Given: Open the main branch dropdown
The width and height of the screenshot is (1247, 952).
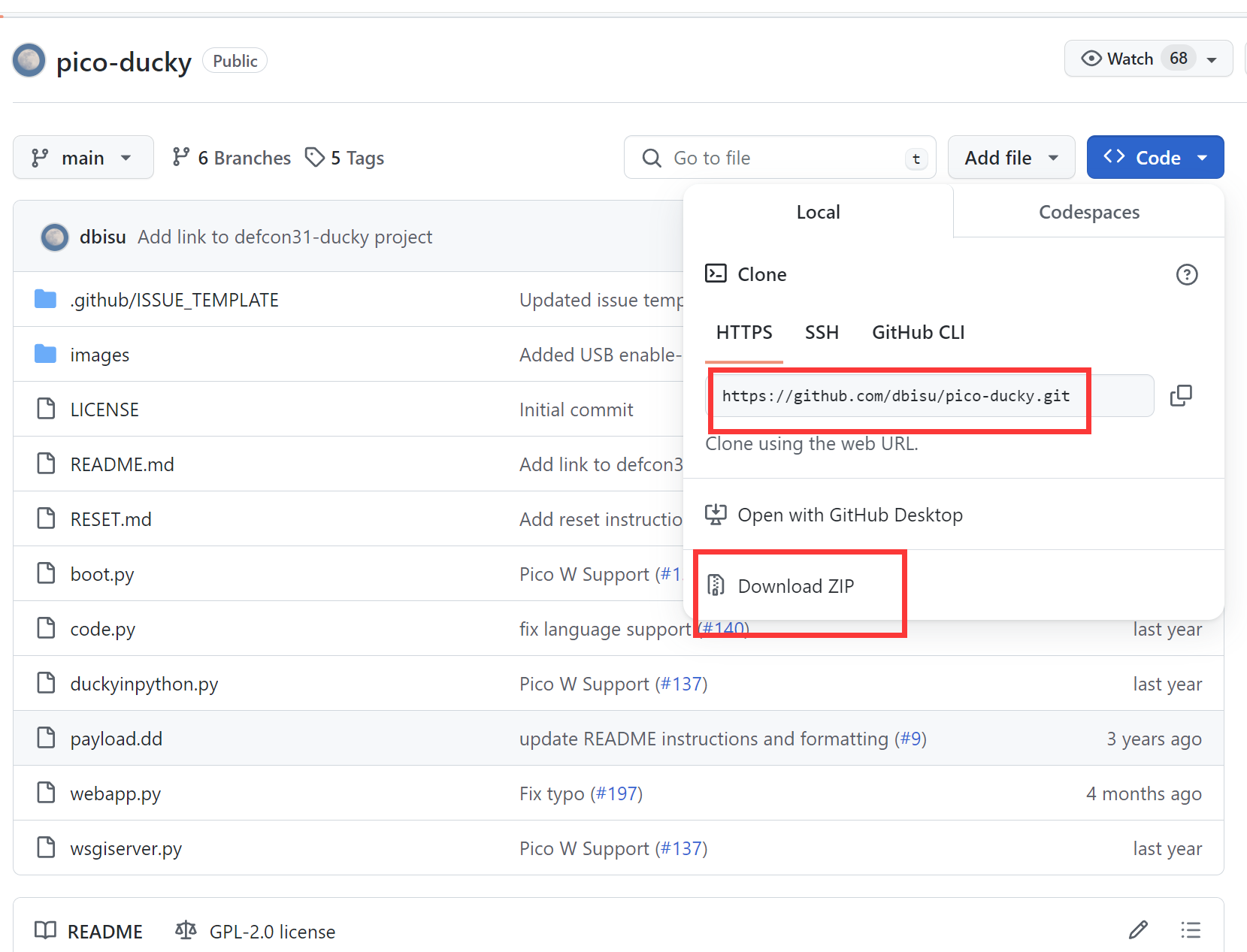Looking at the screenshot, I should [x=83, y=158].
